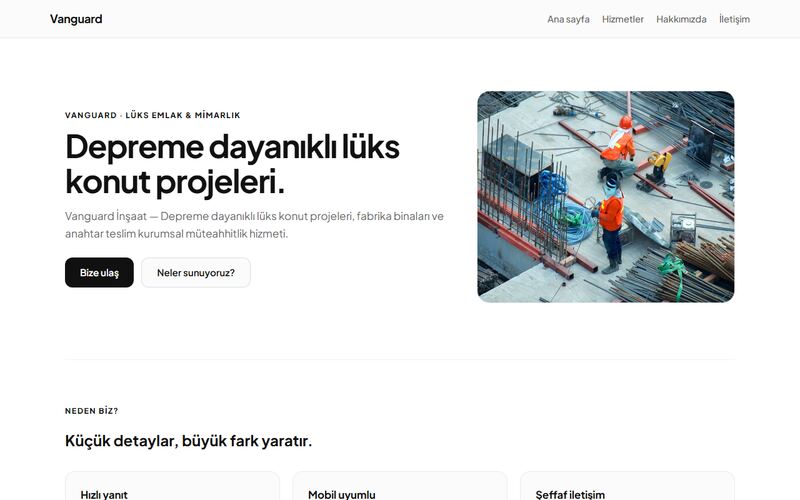Select the Mobil uyumlu card title
The height and width of the screenshot is (500, 800).
341,494
